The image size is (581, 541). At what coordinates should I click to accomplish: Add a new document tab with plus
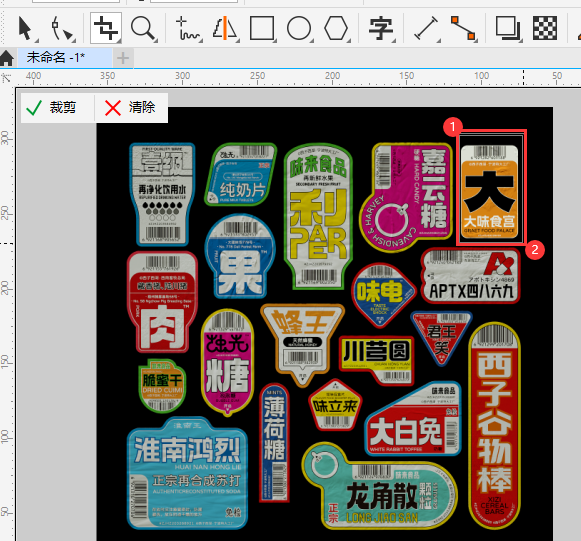[x=123, y=58]
